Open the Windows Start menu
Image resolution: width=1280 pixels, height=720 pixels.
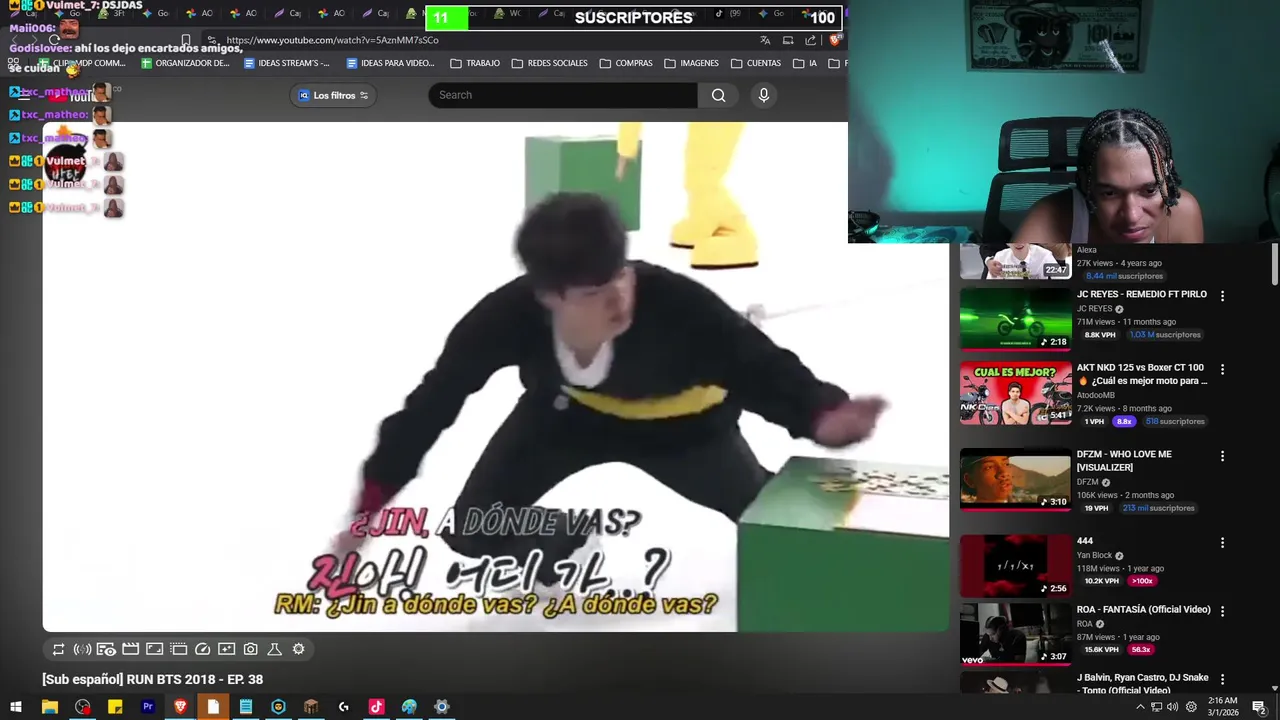click(16, 707)
